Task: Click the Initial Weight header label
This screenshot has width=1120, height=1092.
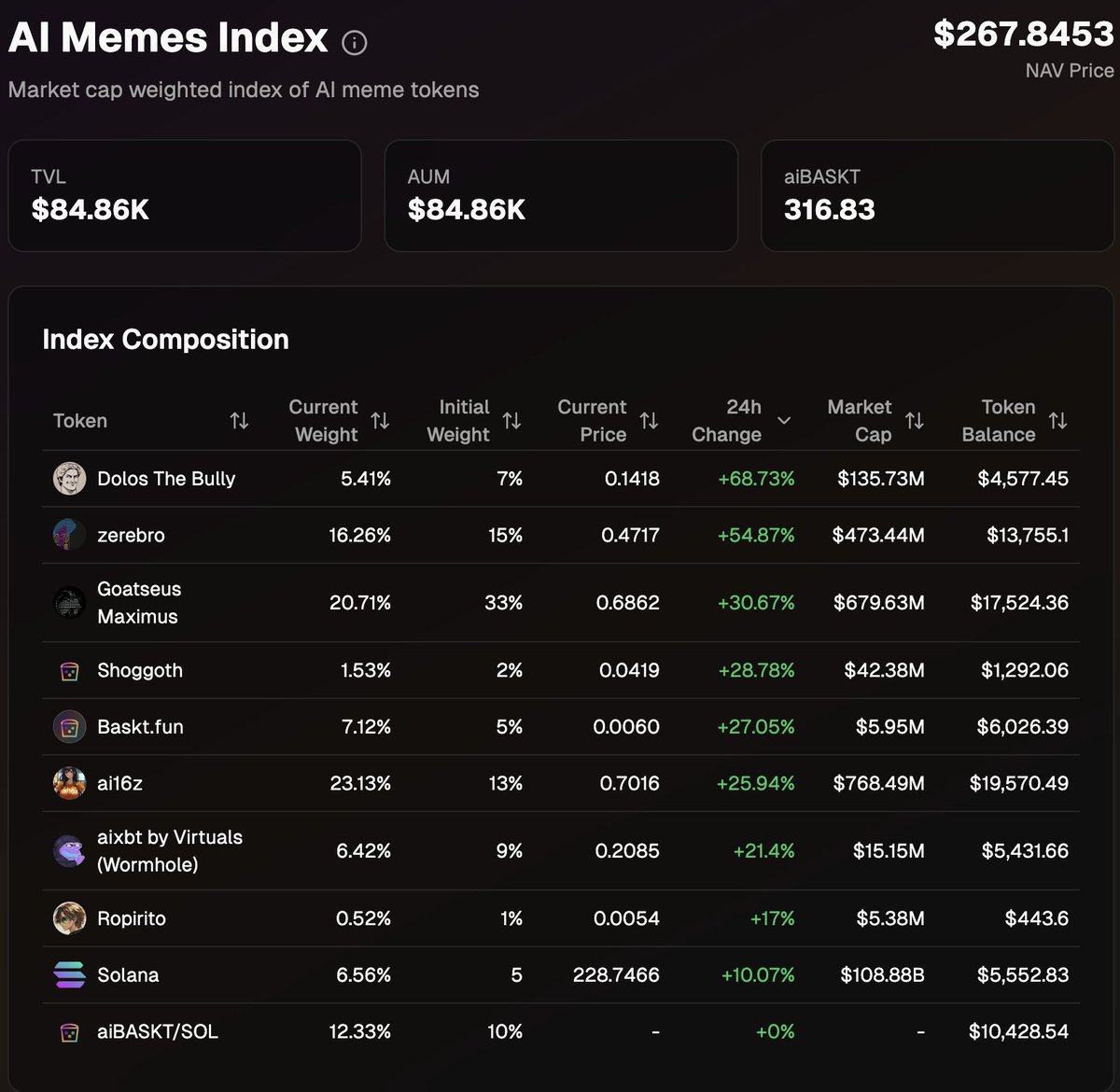Action: coord(458,421)
